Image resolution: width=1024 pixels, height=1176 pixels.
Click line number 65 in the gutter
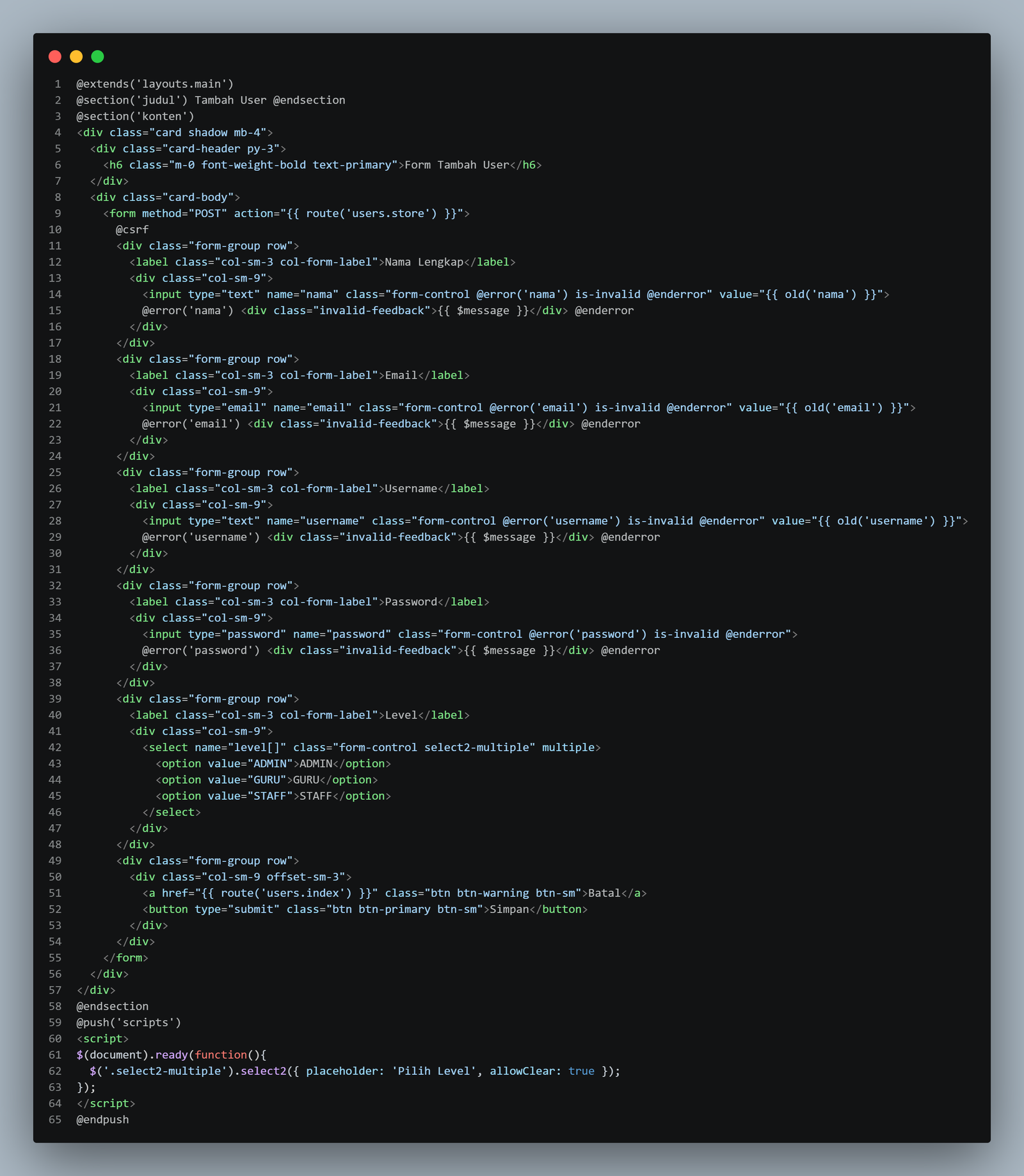point(55,1120)
